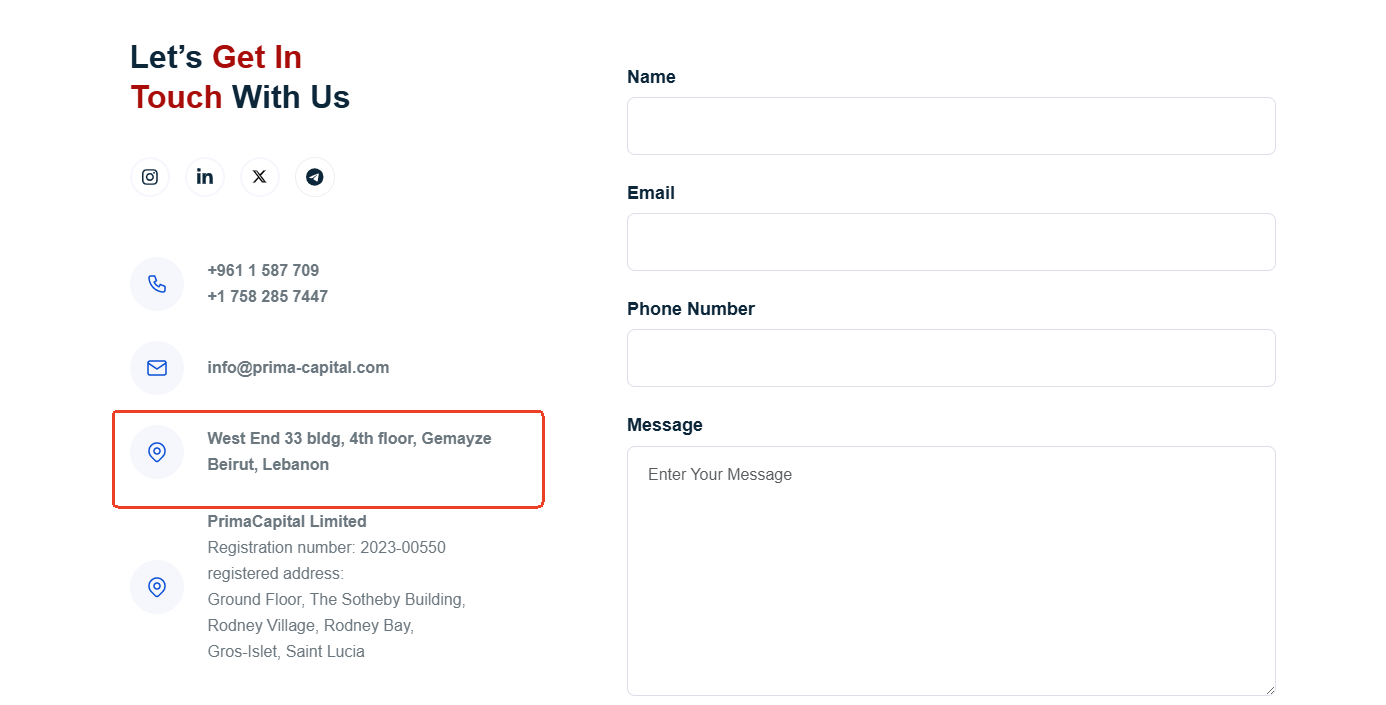Dial the +1 758 285 7447 number
Viewport: 1386px width, 705px height.
267,296
